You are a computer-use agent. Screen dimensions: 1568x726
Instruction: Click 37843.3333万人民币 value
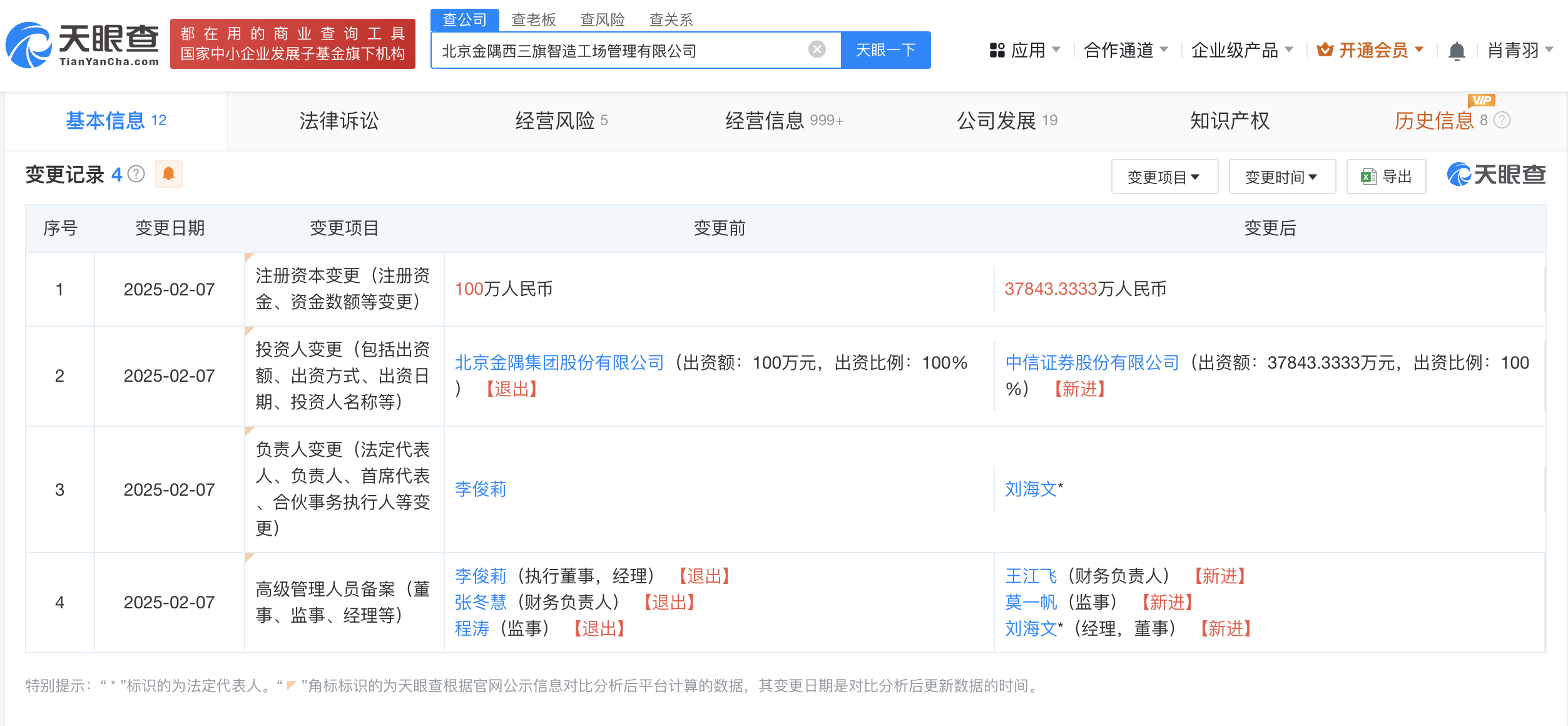[1086, 289]
